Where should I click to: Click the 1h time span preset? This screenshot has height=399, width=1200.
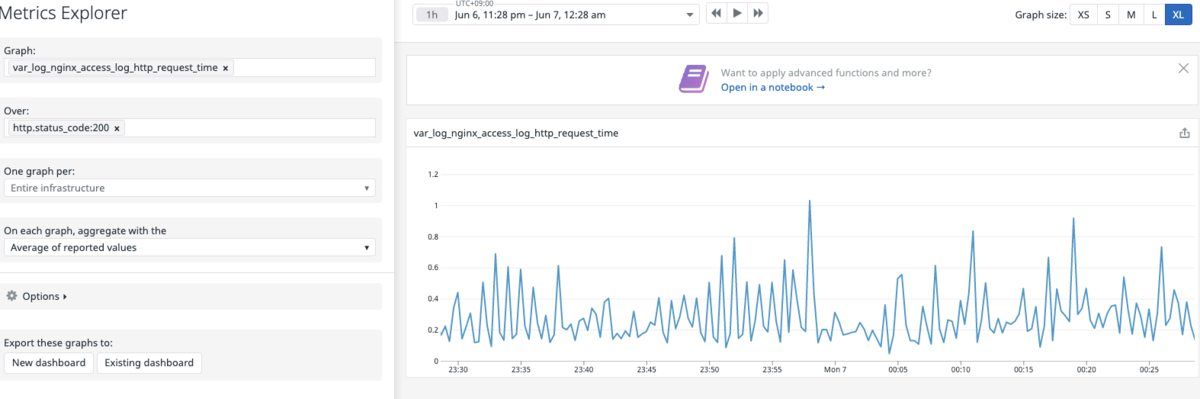pyautogui.click(x=432, y=15)
